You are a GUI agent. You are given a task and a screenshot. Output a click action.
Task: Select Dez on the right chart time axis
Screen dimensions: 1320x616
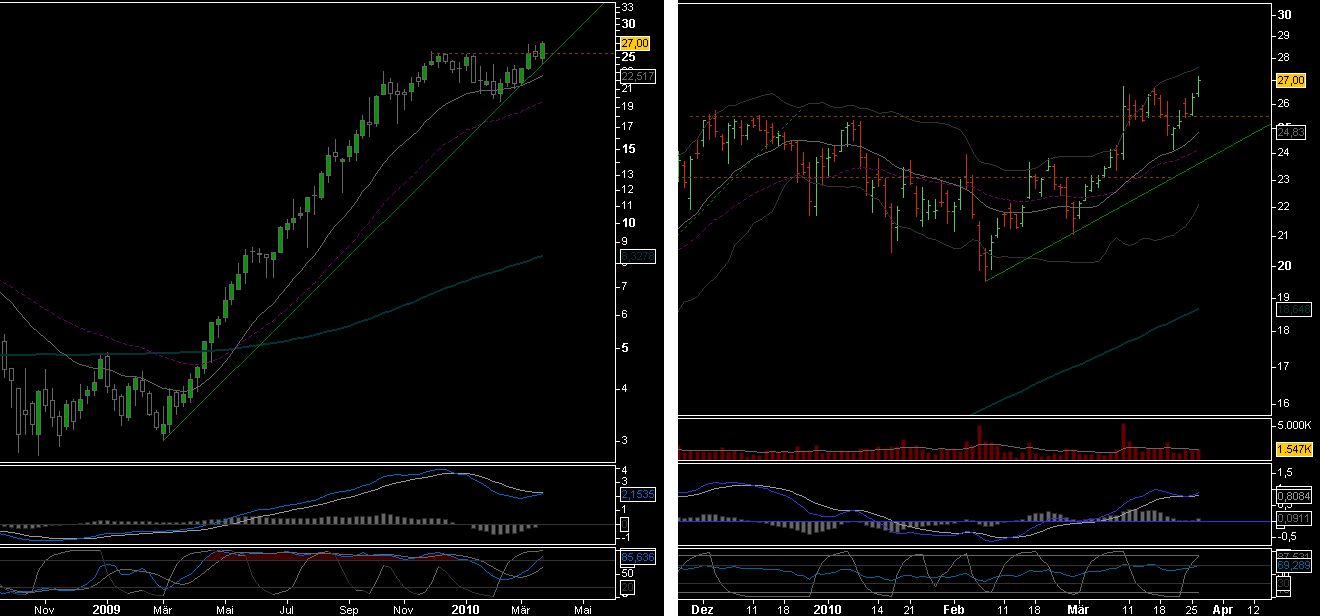[703, 607]
